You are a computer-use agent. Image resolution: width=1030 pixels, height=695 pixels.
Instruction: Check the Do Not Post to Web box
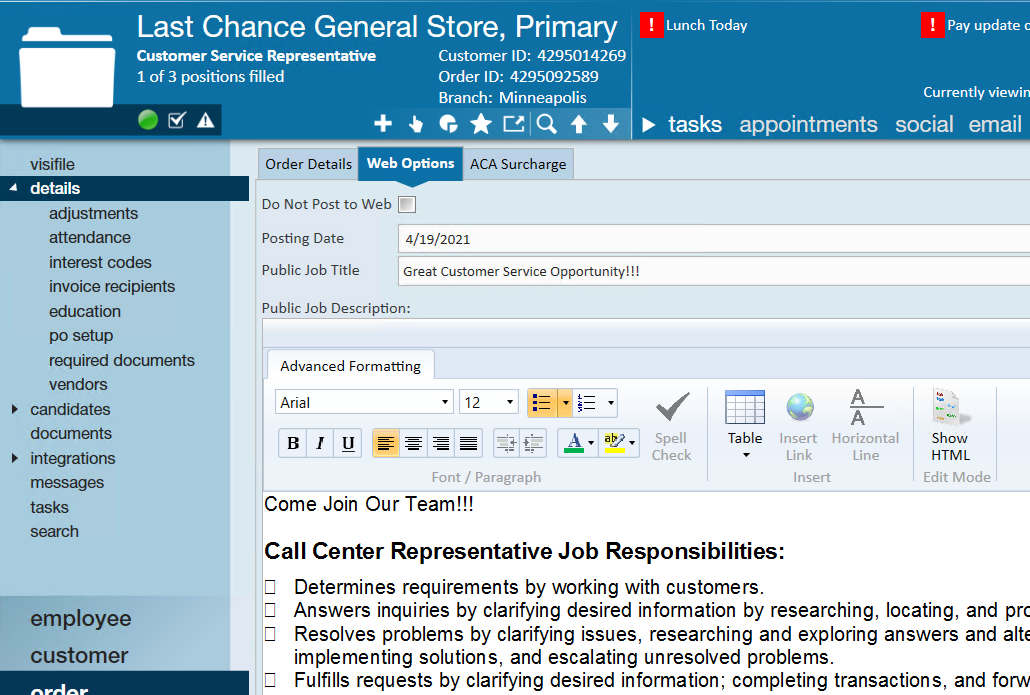pos(407,204)
